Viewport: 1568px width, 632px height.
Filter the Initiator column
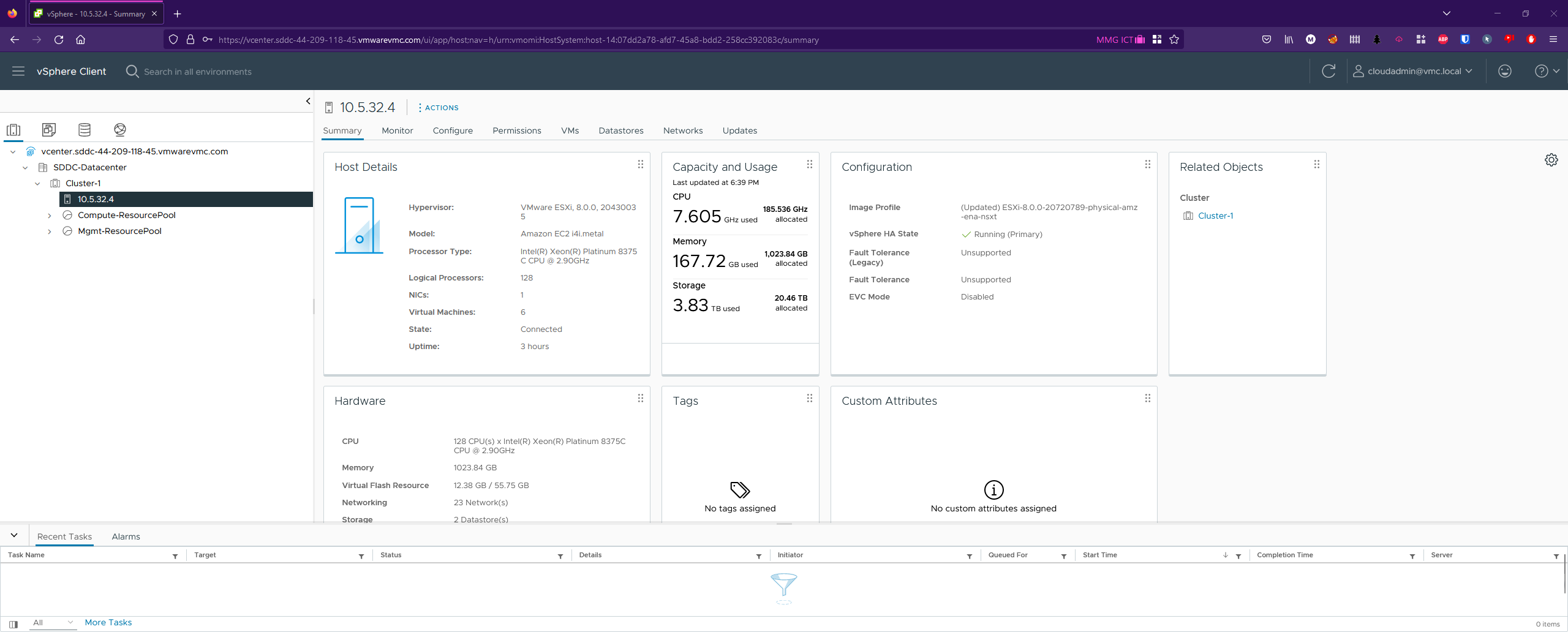[970, 556]
